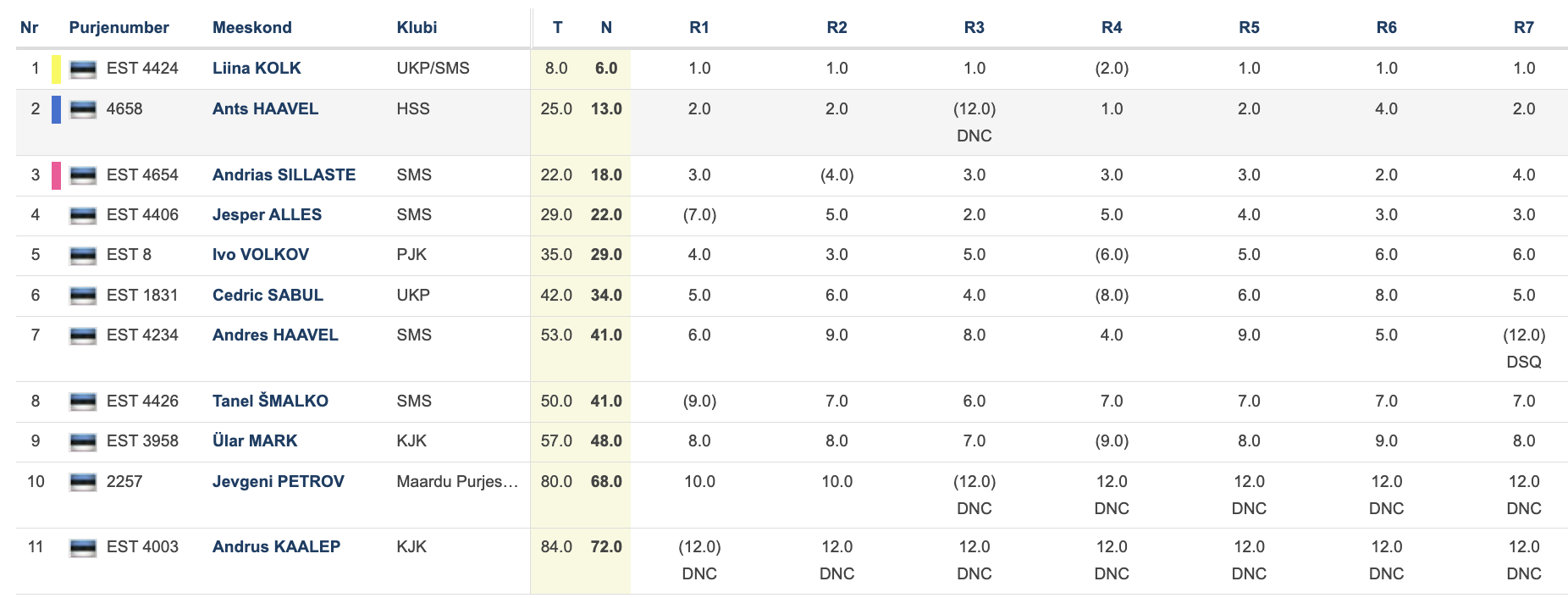Sort table by the N column header
Screen dimensions: 1568x598
coord(606,27)
